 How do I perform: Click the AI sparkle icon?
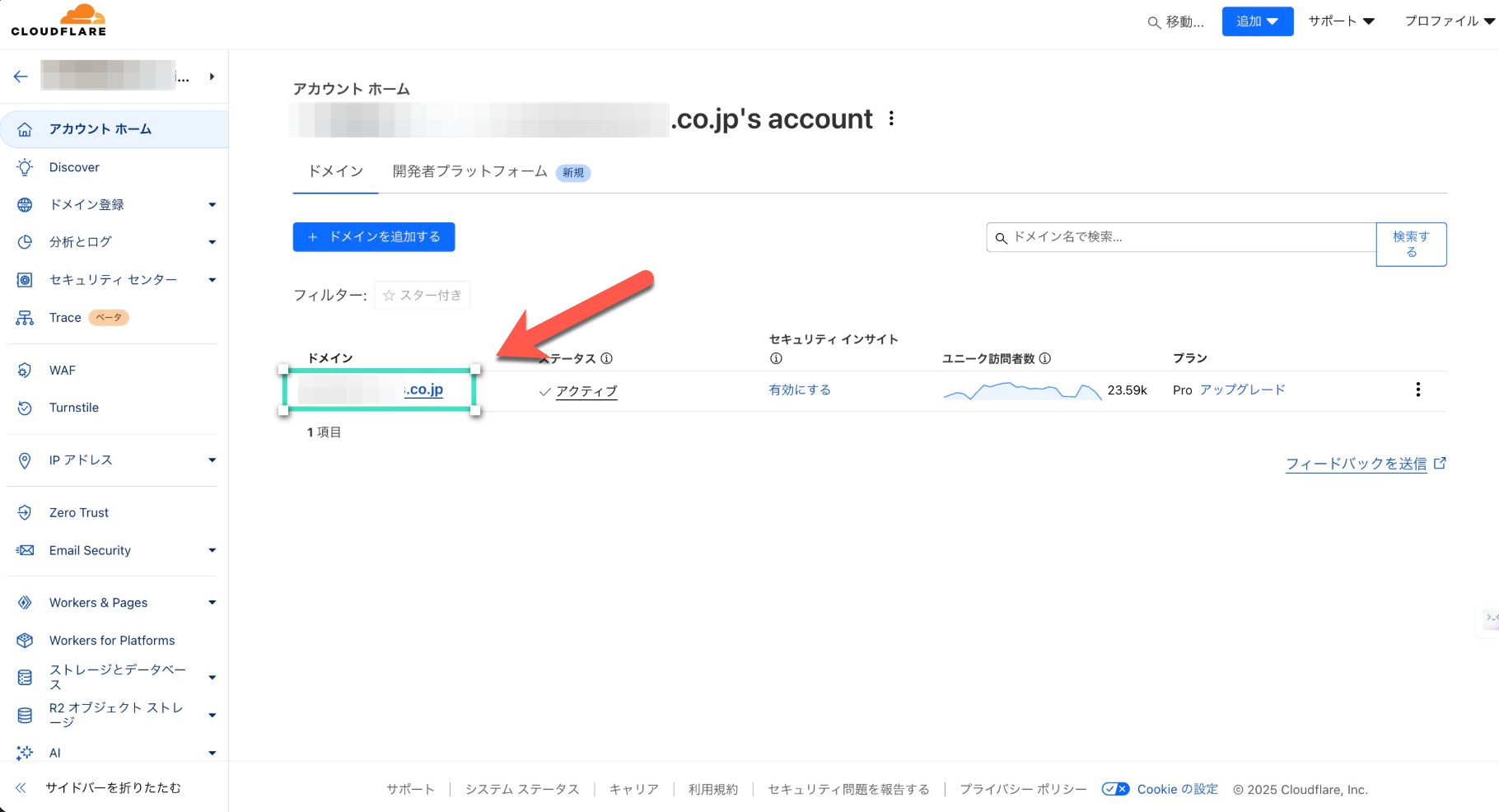[25, 753]
